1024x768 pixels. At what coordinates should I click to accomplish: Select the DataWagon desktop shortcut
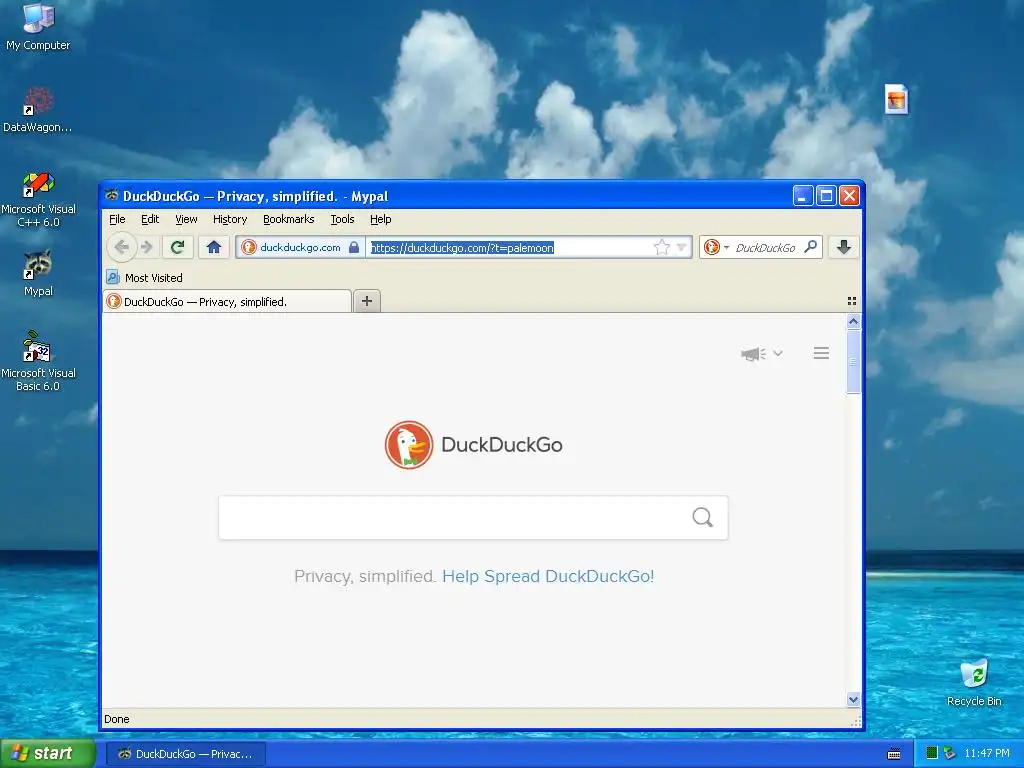pos(38,109)
